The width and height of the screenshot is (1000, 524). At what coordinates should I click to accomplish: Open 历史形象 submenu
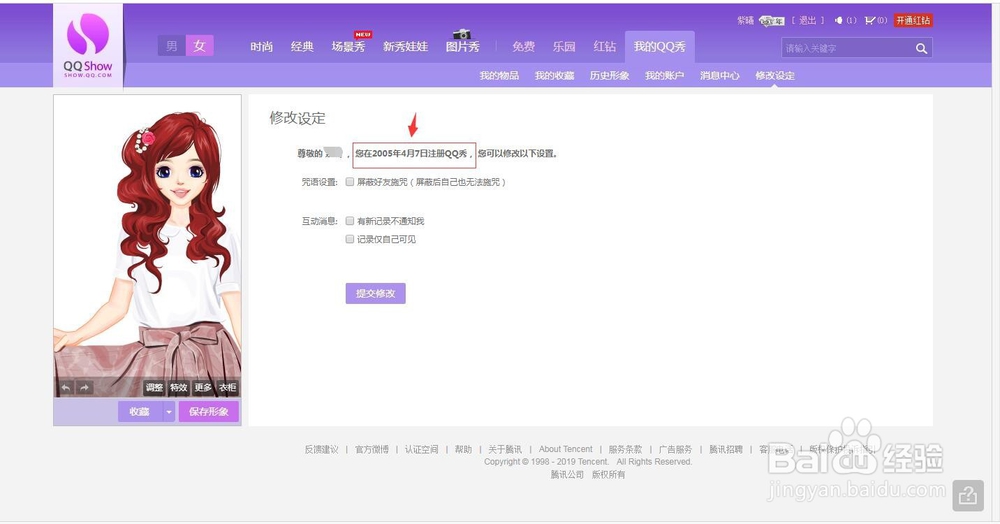(x=610, y=75)
